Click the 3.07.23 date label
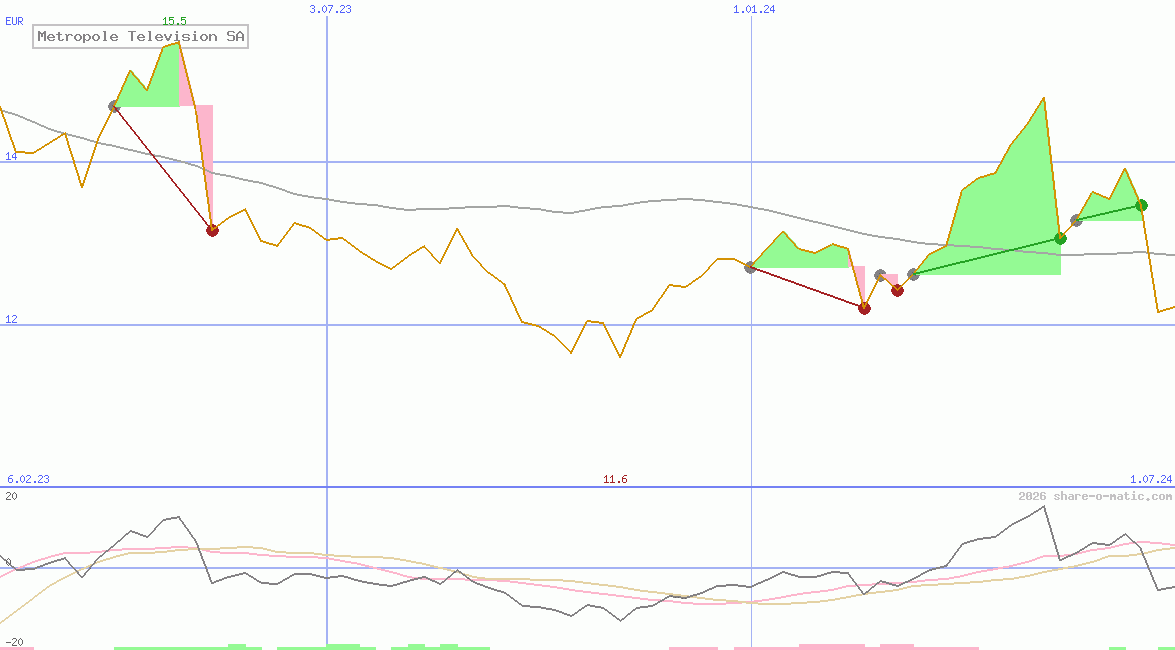The height and width of the screenshot is (650, 1175). click(330, 9)
